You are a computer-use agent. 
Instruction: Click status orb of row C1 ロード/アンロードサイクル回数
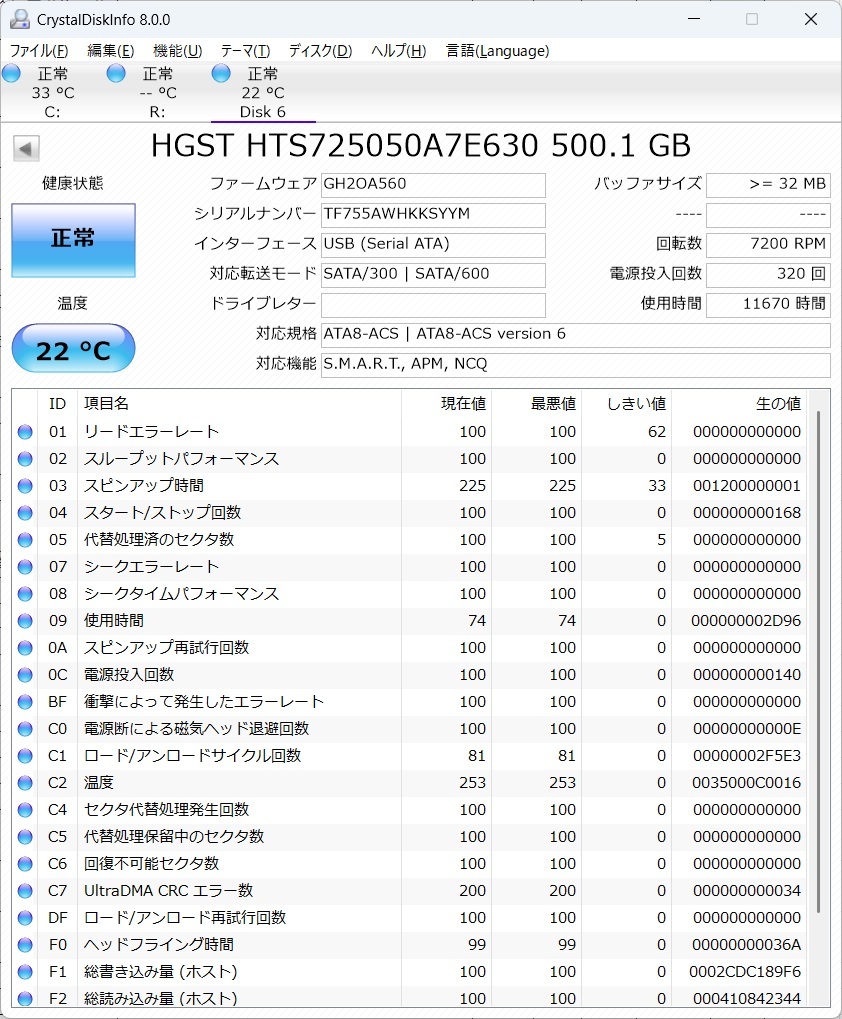coord(25,756)
